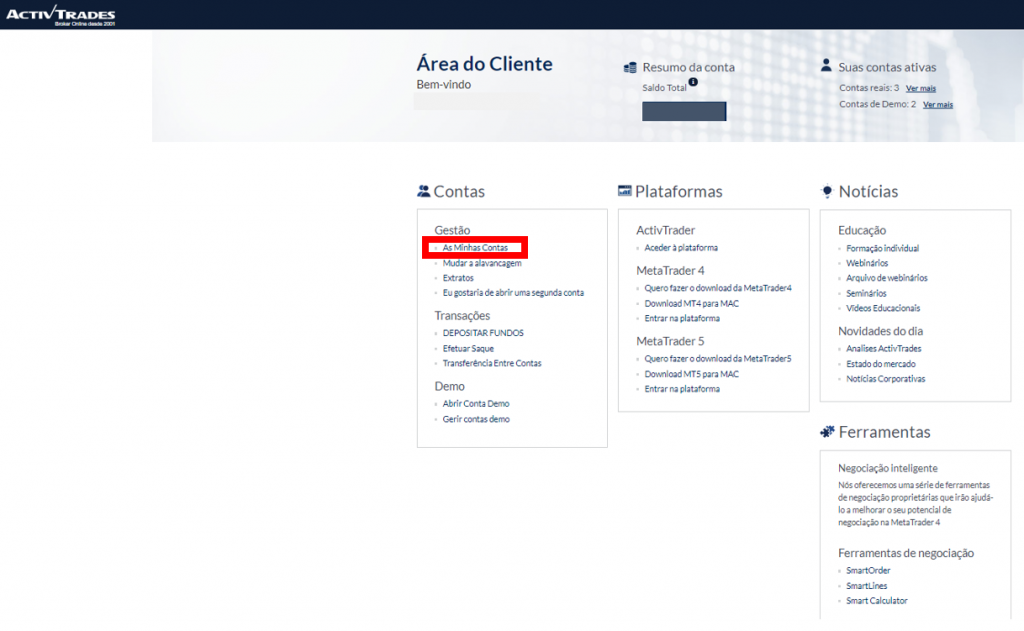The height and width of the screenshot is (631, 1024).
Task: Open the Extratos link
Action: (x=458, y=278)
